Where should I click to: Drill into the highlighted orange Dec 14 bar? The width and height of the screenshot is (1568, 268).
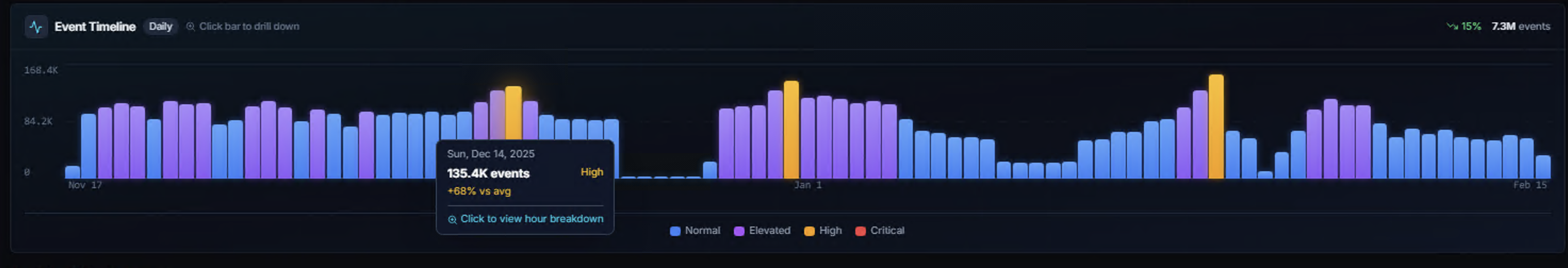click(513, 113)
